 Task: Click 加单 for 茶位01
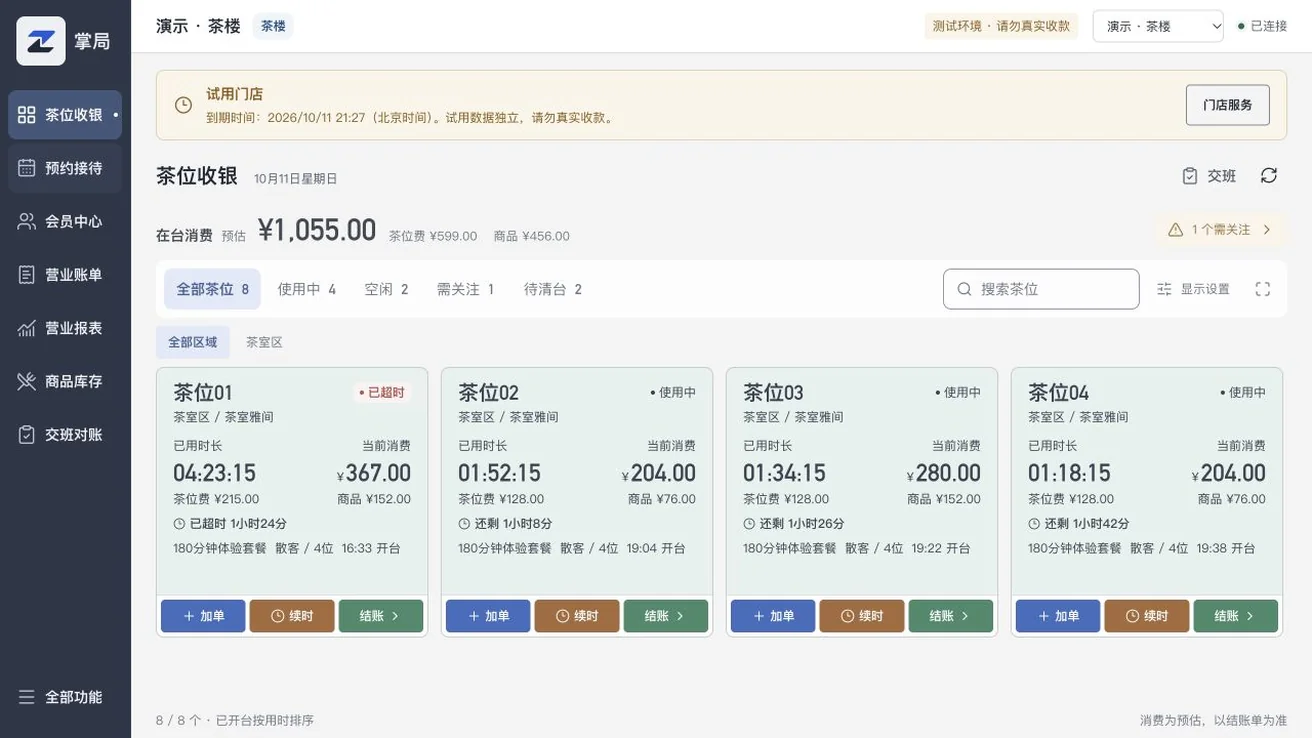point(203,616)
